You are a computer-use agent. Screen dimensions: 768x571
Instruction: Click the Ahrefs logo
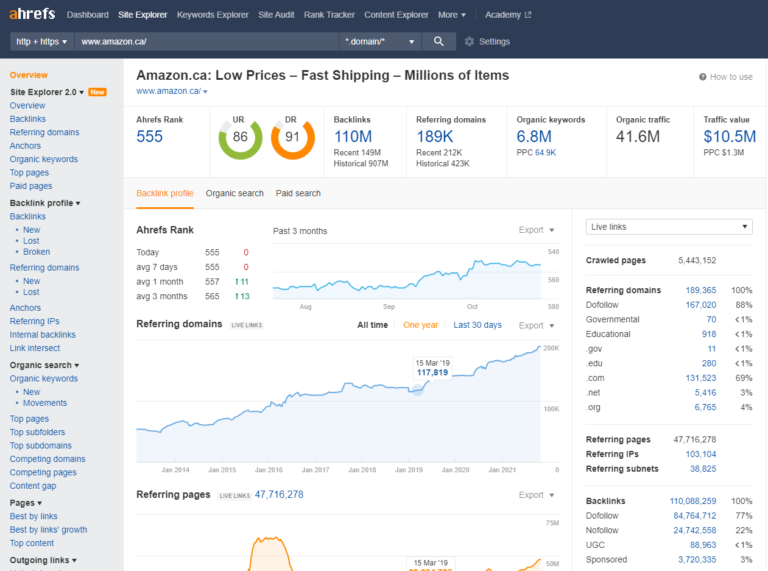(x=33, y=15)
